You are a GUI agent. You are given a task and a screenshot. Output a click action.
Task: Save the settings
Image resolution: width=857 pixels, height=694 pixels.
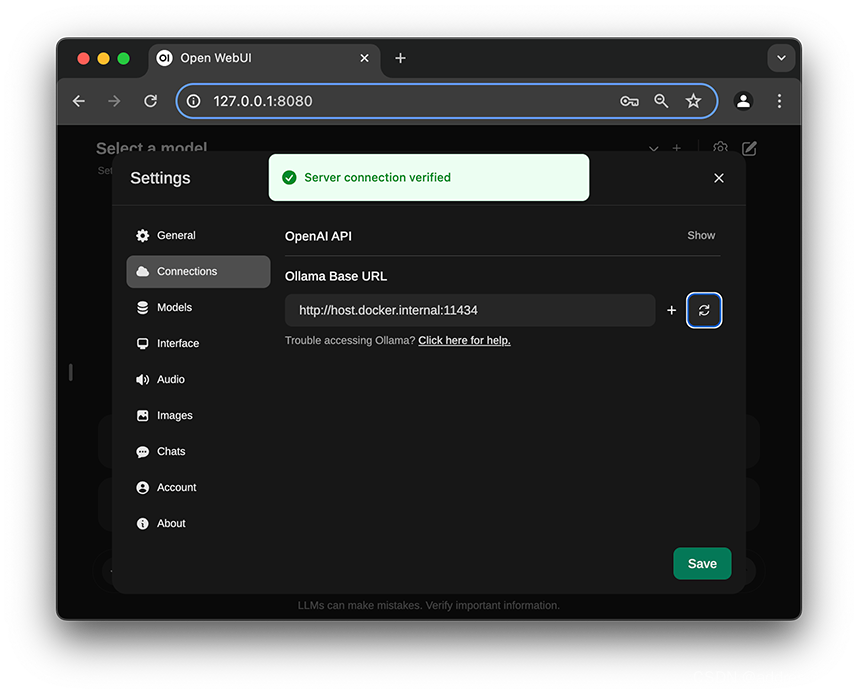702,563
